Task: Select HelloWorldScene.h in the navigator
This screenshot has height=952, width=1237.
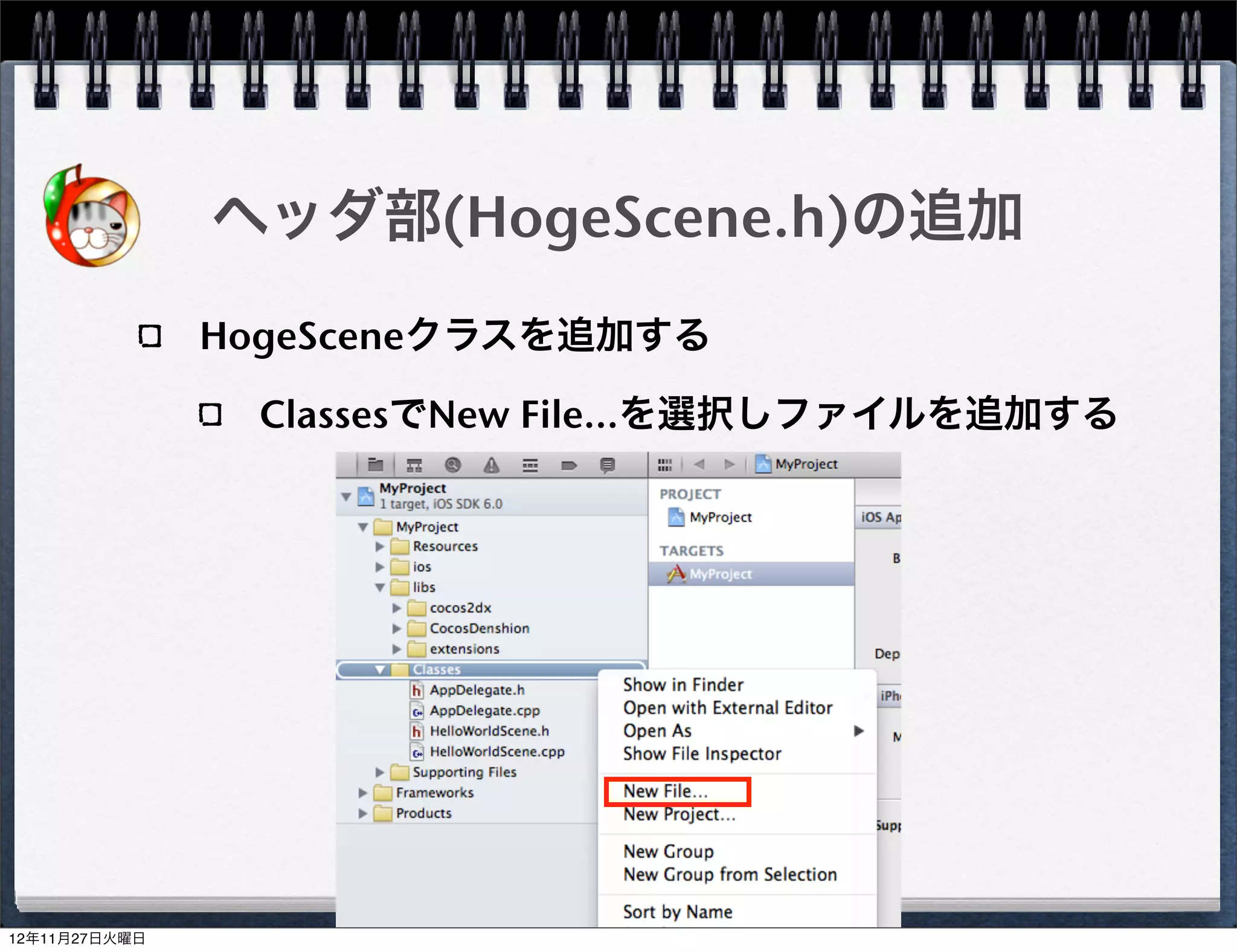Action: point(489,731)
